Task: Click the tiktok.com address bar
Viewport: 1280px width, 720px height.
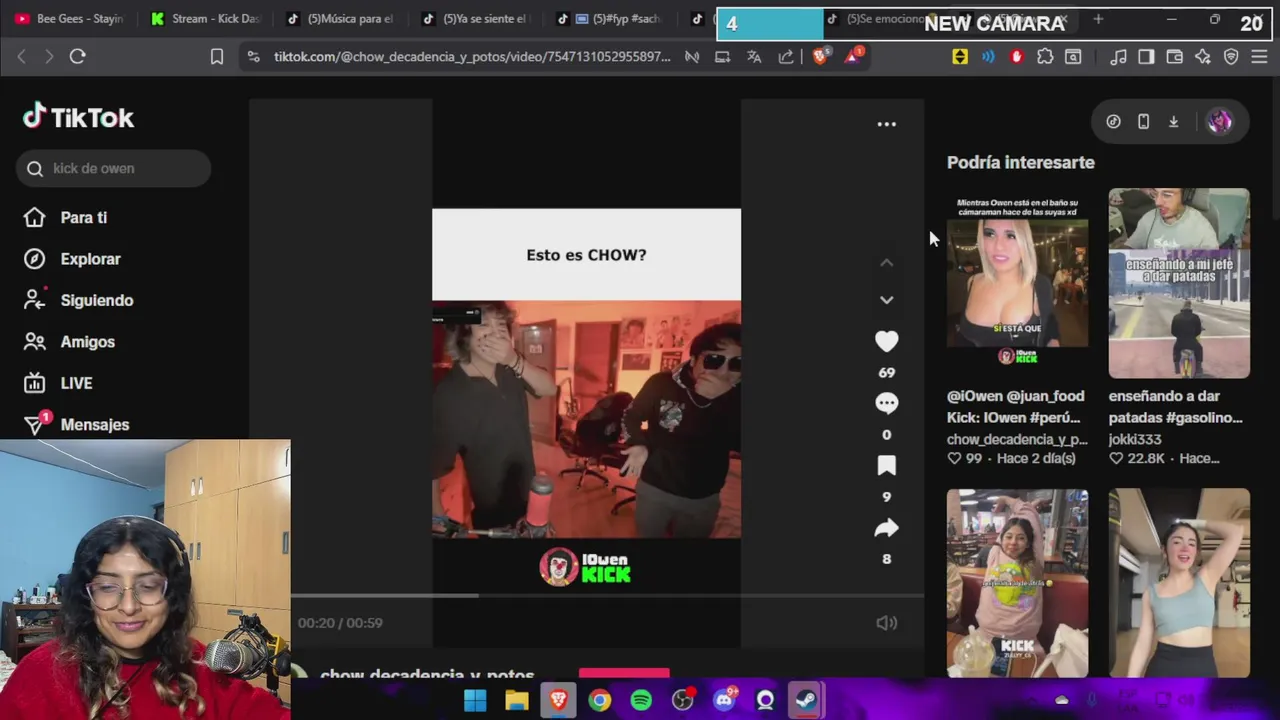Action: pos(472,57)
